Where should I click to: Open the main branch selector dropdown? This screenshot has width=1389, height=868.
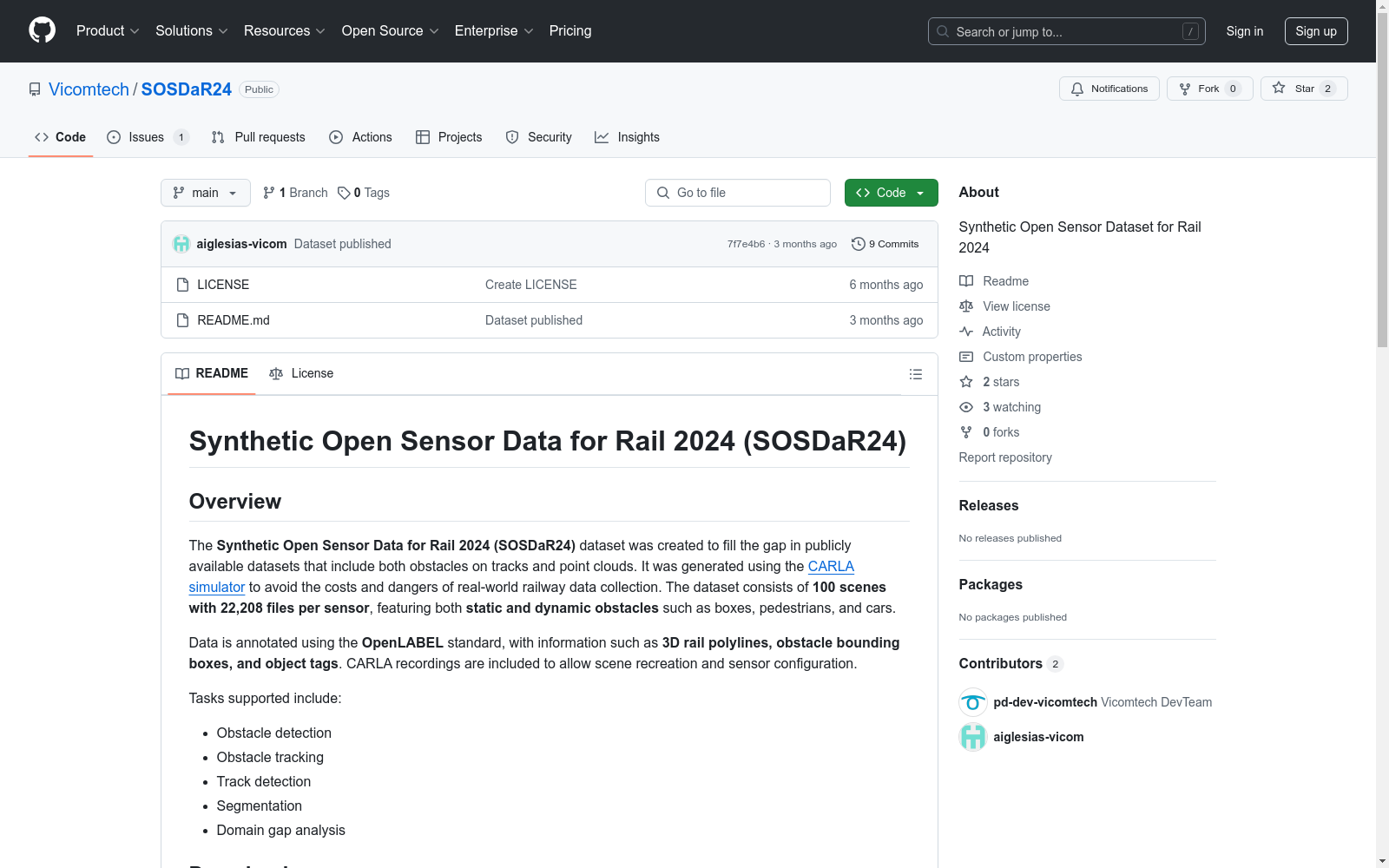tap(206, 193)
